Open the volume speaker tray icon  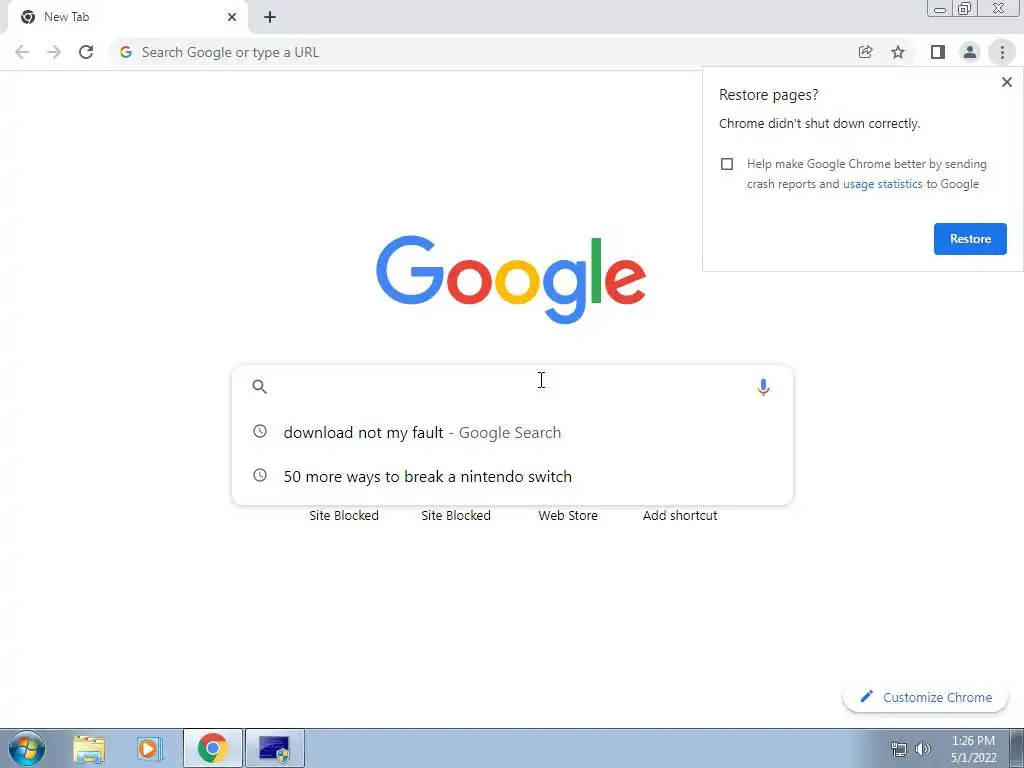point(923,749)
